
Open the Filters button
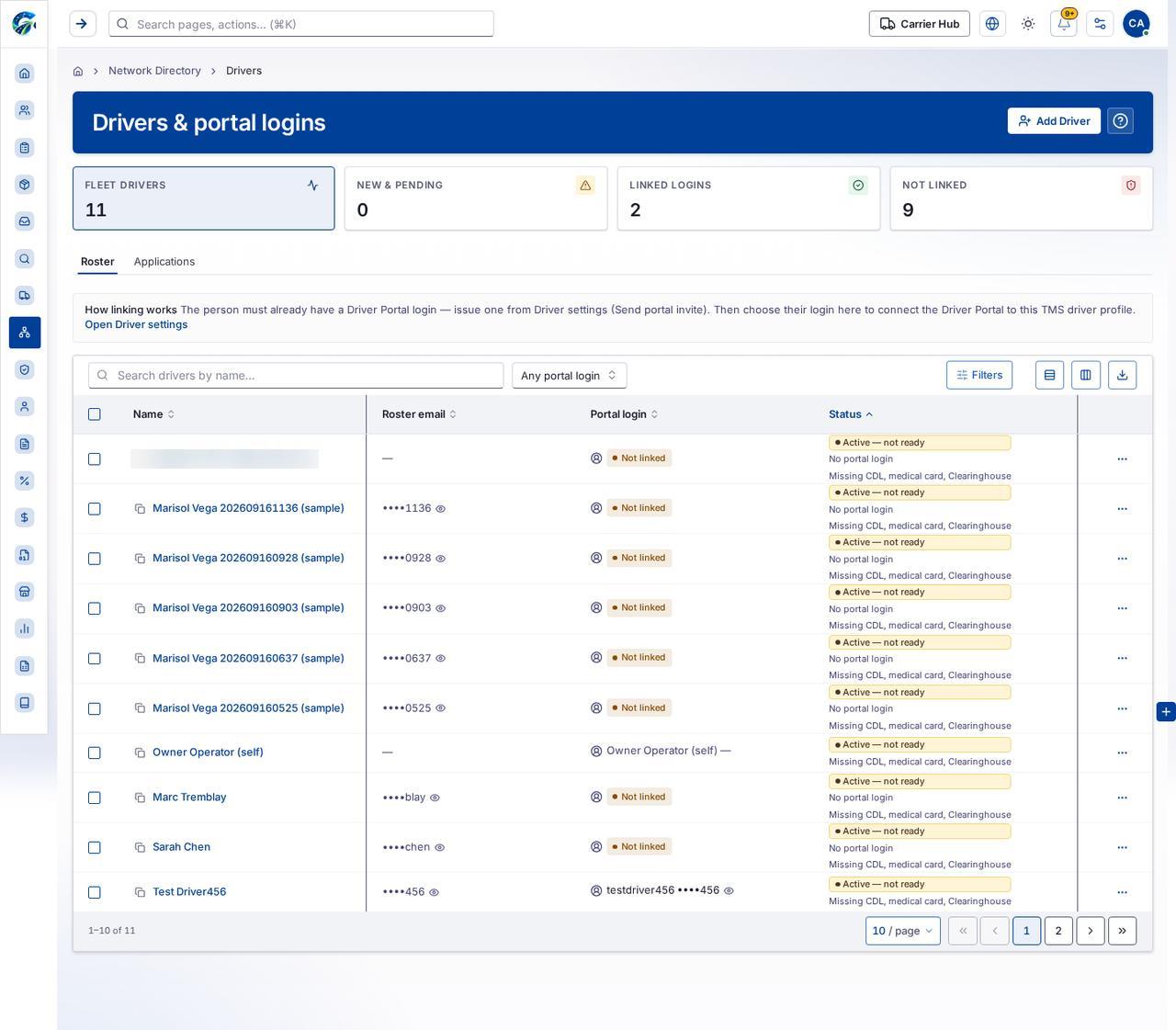tap(979, 375)
